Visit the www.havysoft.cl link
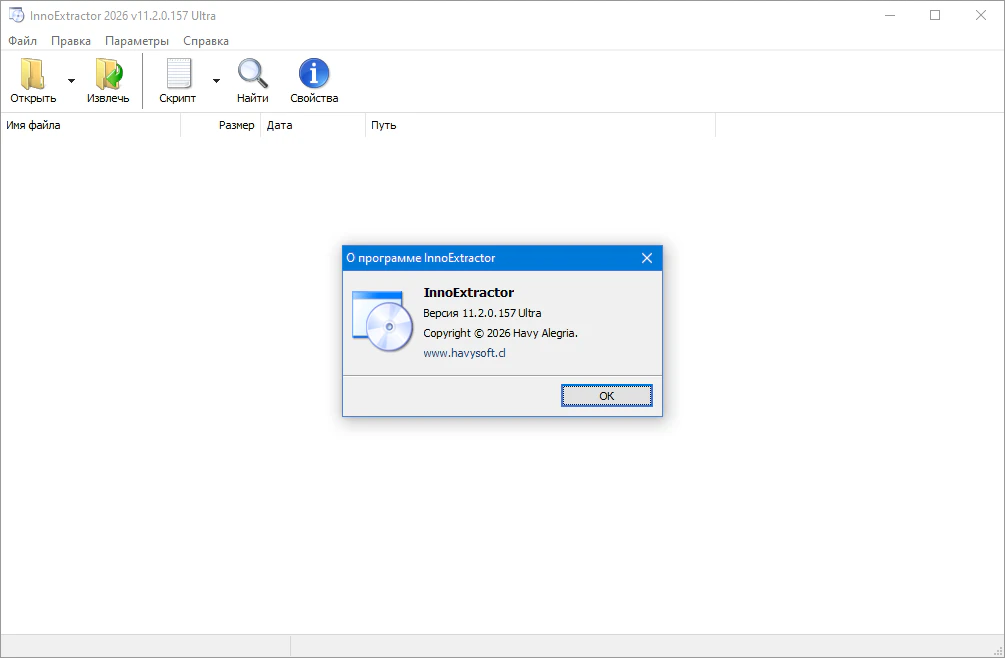 (x=465, y=353)
